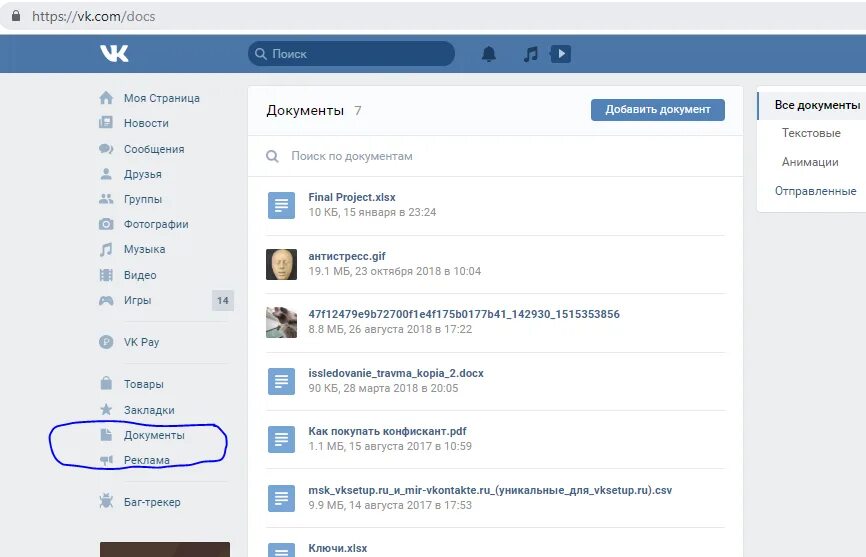The width and height of the screenshot is (866, 557).
Task: Click the thumbnail of the 47f12479 file
Action: (281, 322)
